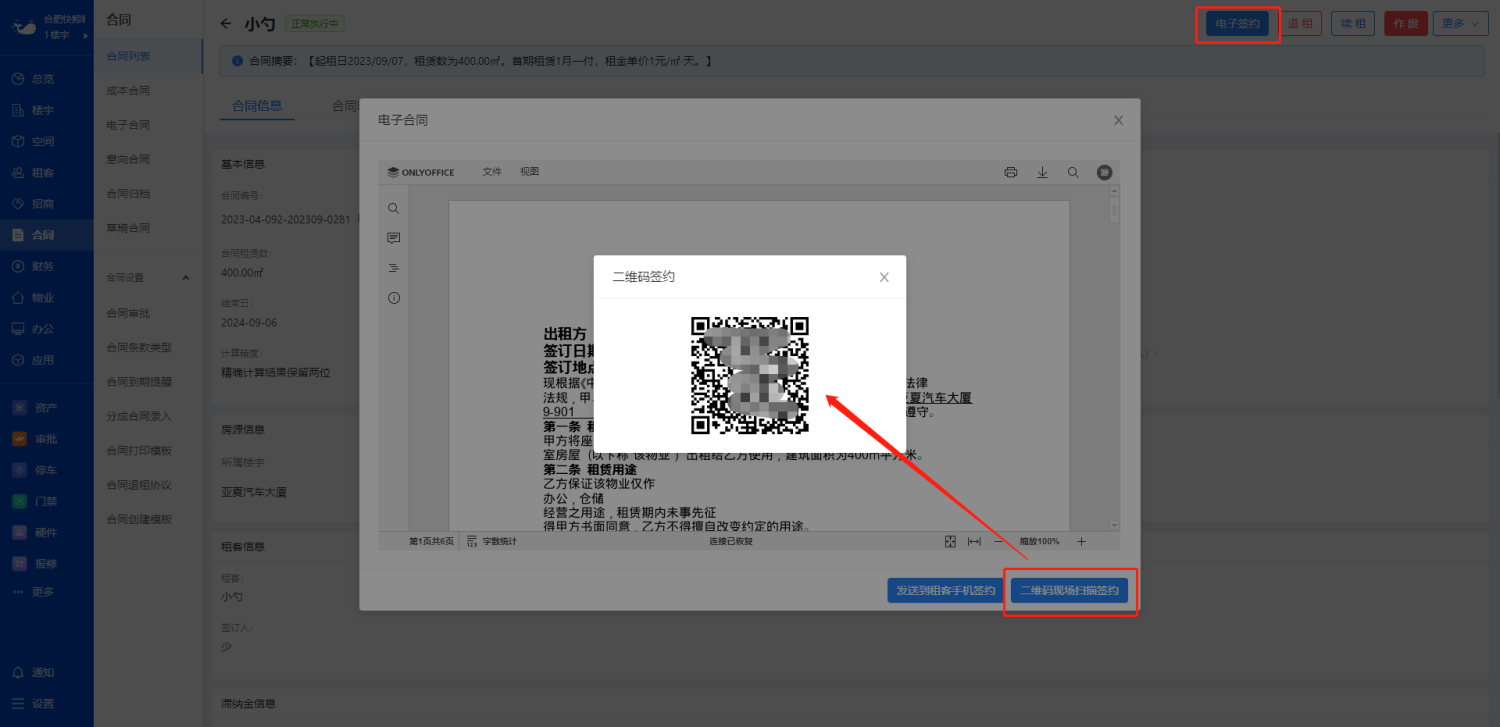Select 成本合同 in contract submenu
The height and width of the screenshot is (727, 1500).
pos(148,91)
